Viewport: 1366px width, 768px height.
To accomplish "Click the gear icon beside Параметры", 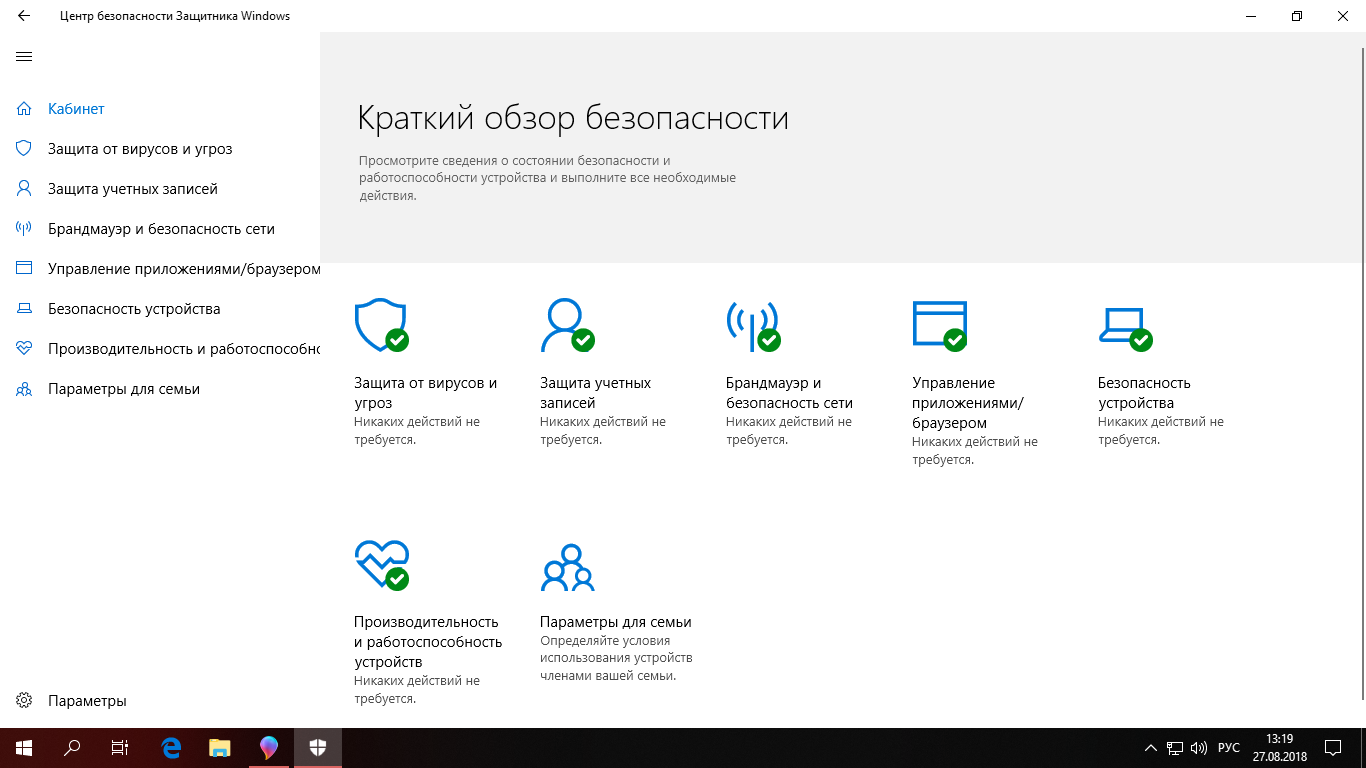I will 24,701.
